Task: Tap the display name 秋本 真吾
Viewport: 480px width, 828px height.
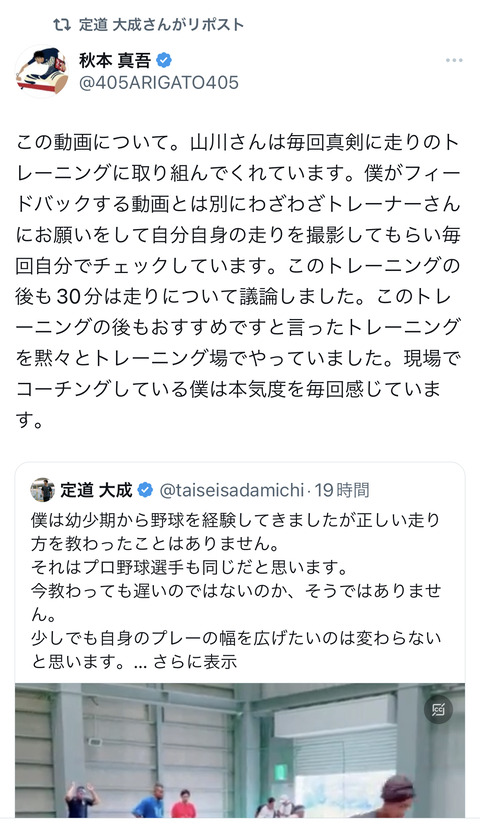Action: point(115,60)
